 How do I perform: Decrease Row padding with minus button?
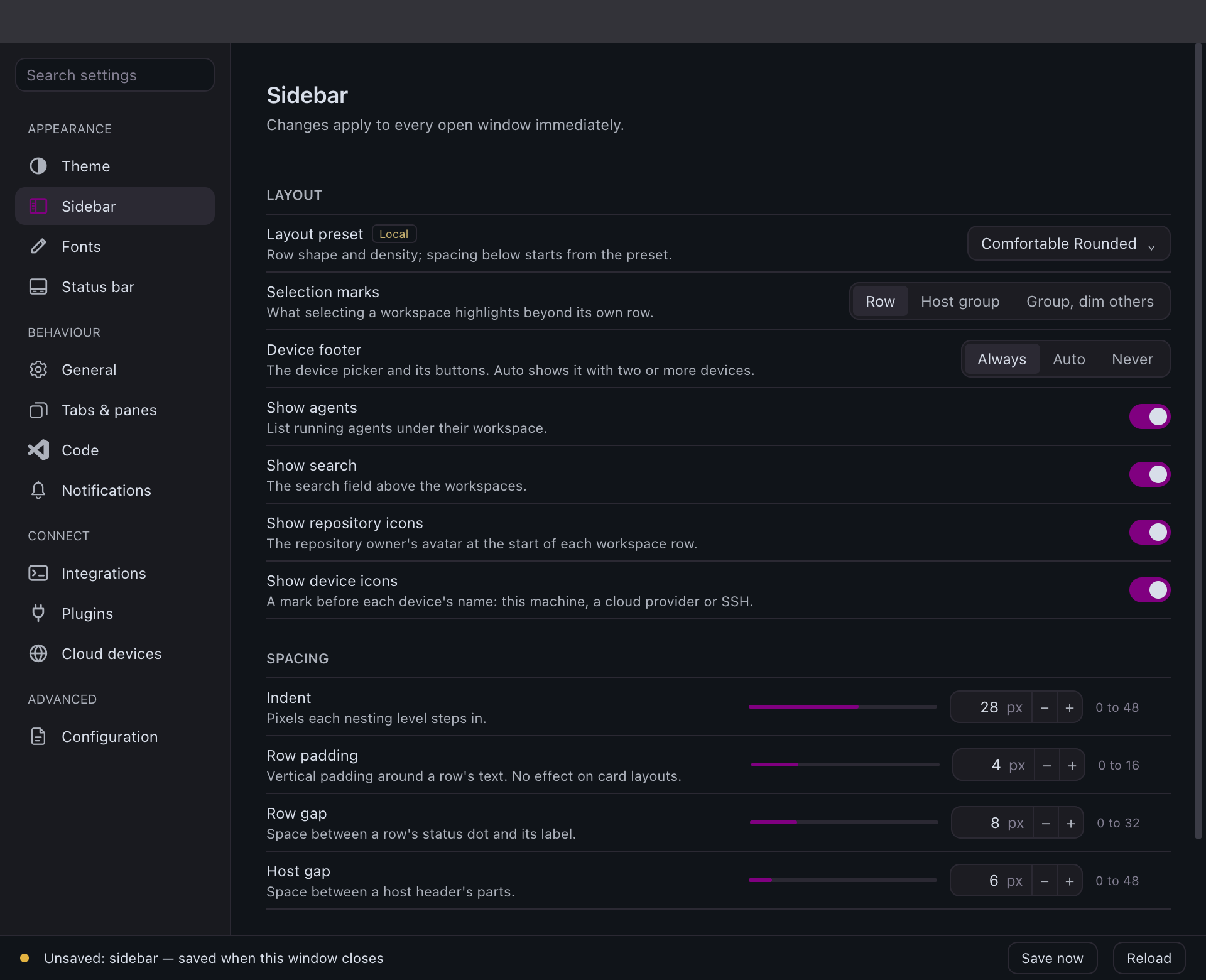(1047, 765)
